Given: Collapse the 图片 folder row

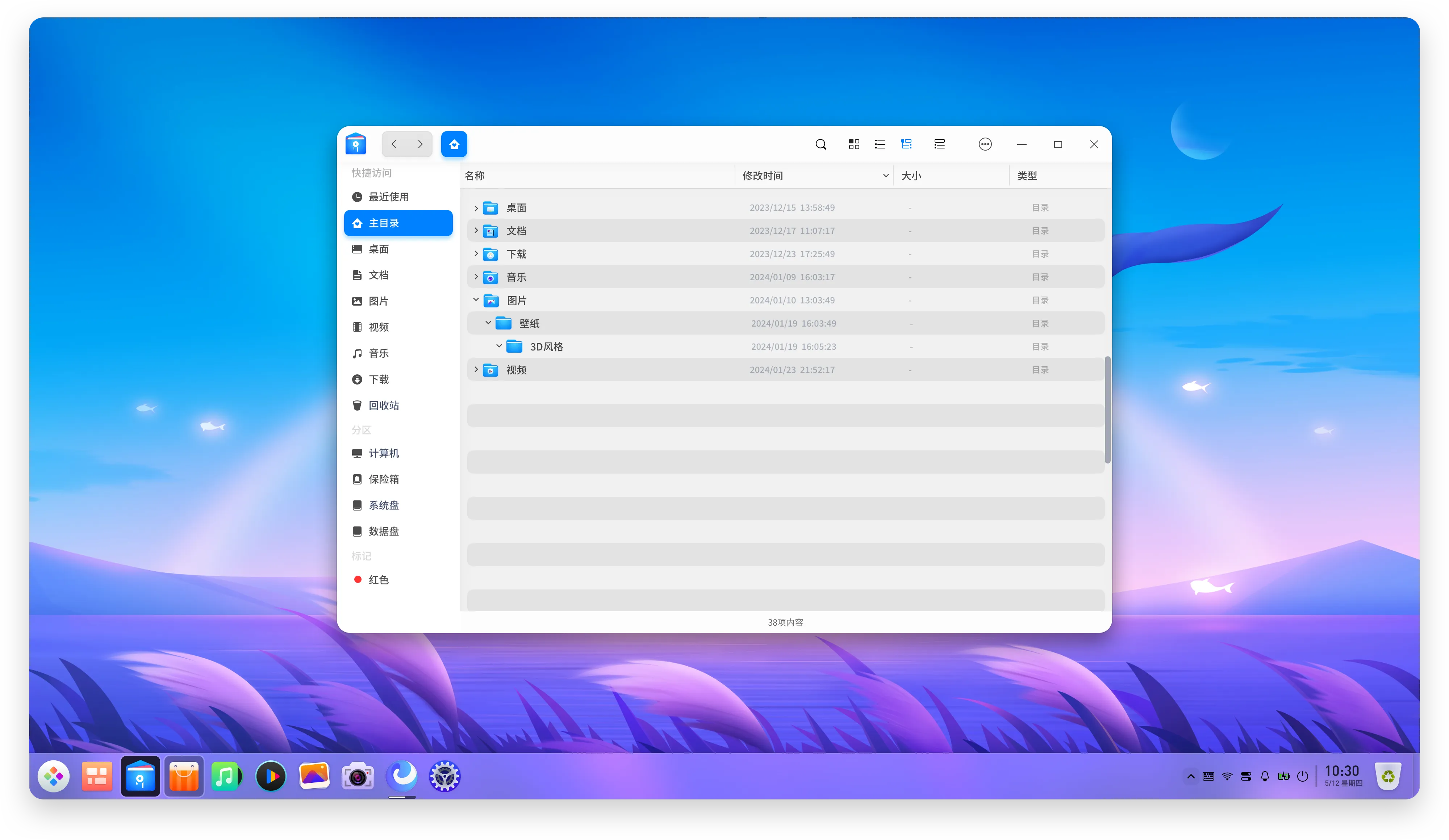Looking at the screenshot, I should (476, 299).
